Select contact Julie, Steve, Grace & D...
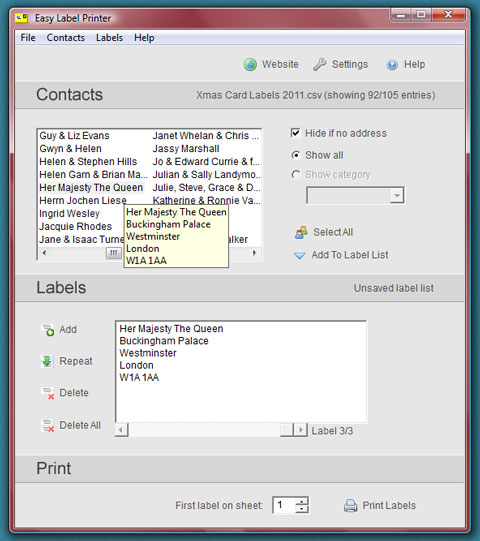The height and width of the screenshot is (541, 480). [x=206, y=188]
